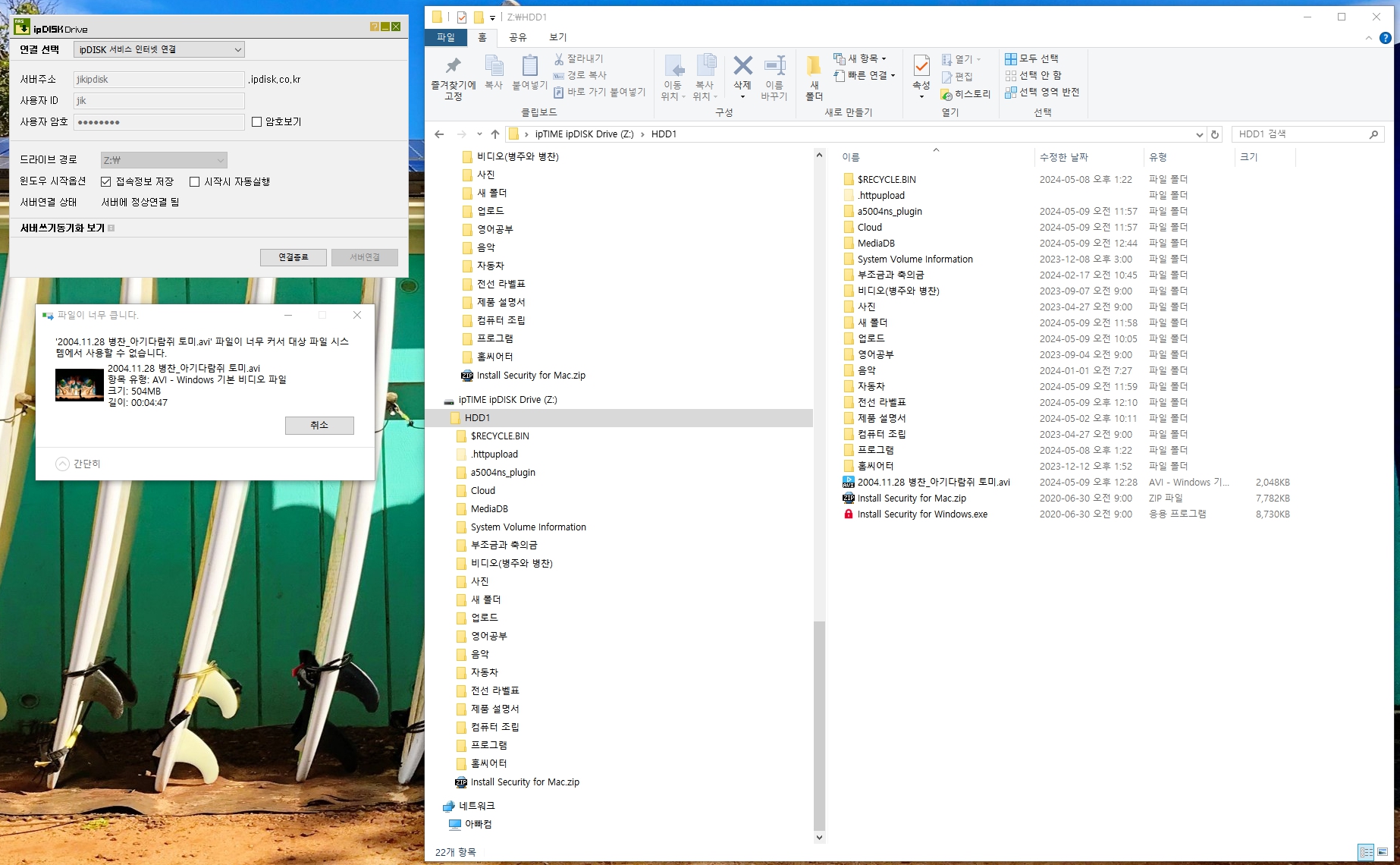Open Properties icon in ribbon

(x=921, y=77)
